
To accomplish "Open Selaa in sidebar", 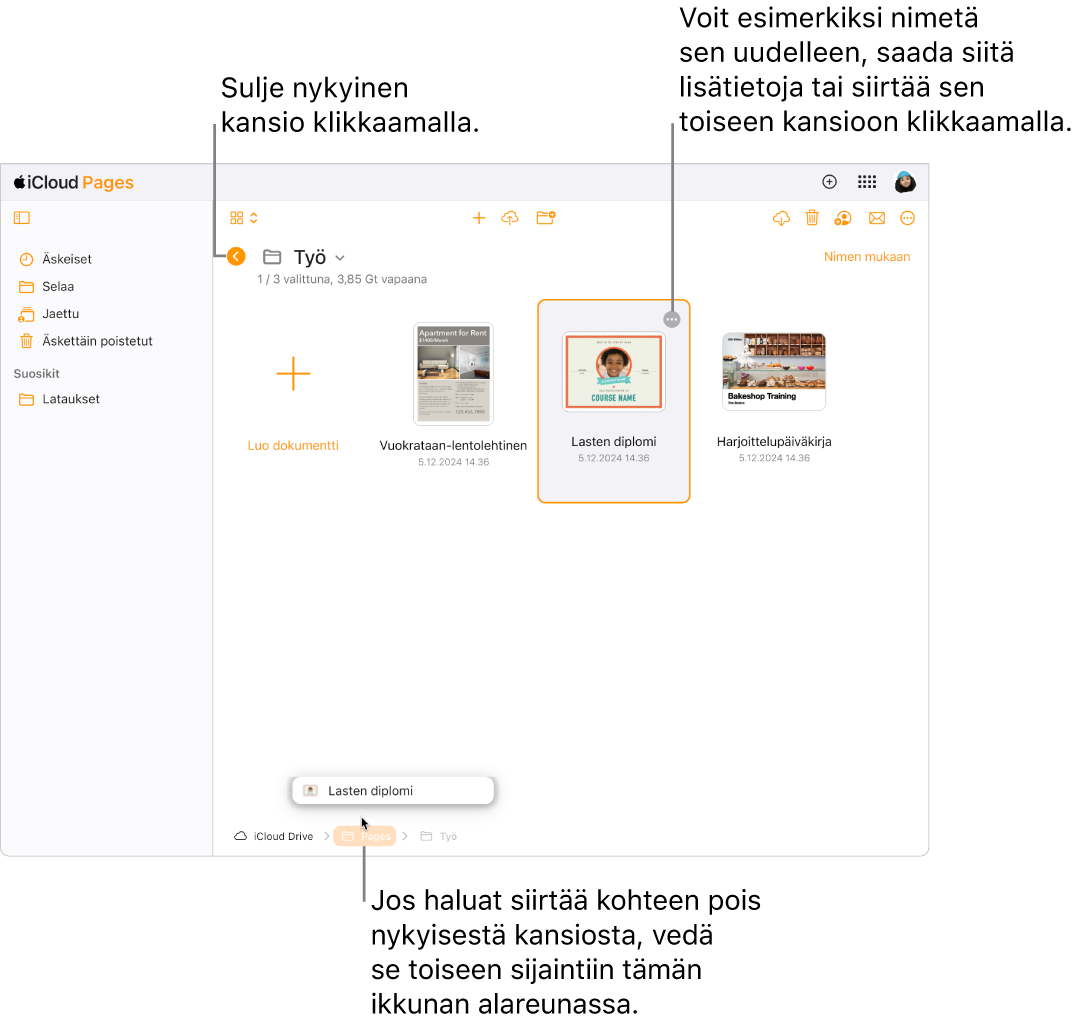I will (x=47, y=287).
